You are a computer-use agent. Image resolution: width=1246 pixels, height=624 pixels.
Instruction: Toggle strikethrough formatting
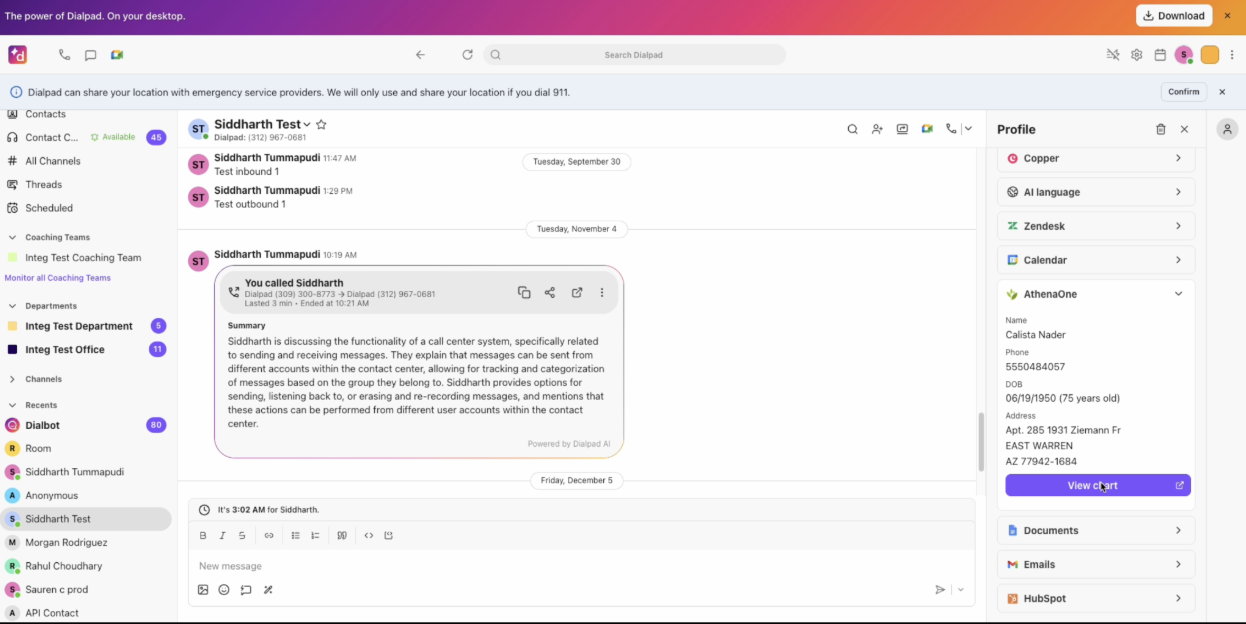242,536
